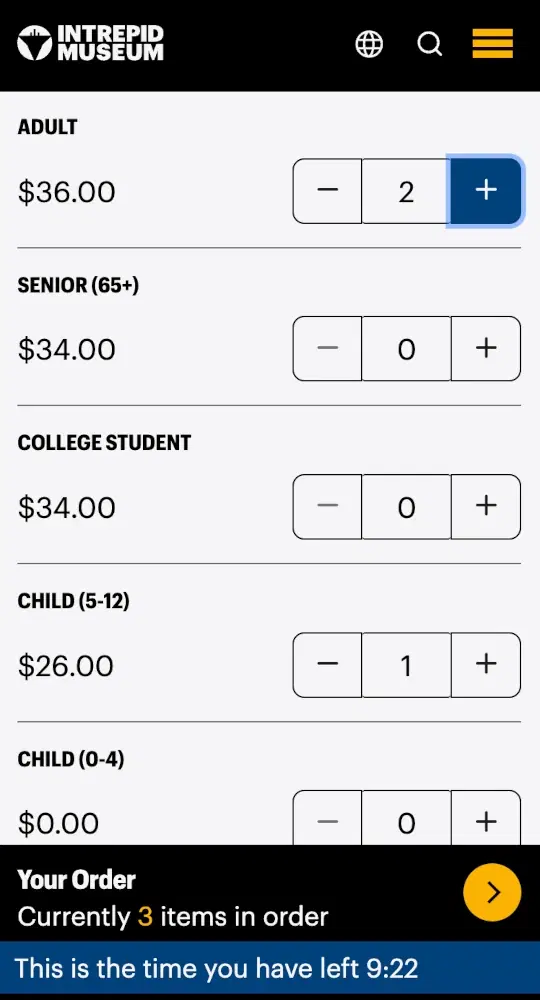Proceed with the yellow arrow button

tap(492, 893)
